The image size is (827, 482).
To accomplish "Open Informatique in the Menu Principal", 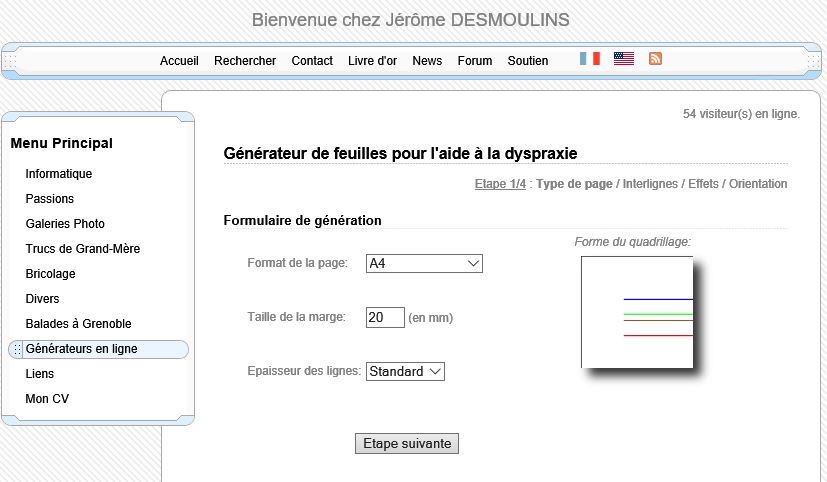I will (59, 174).
